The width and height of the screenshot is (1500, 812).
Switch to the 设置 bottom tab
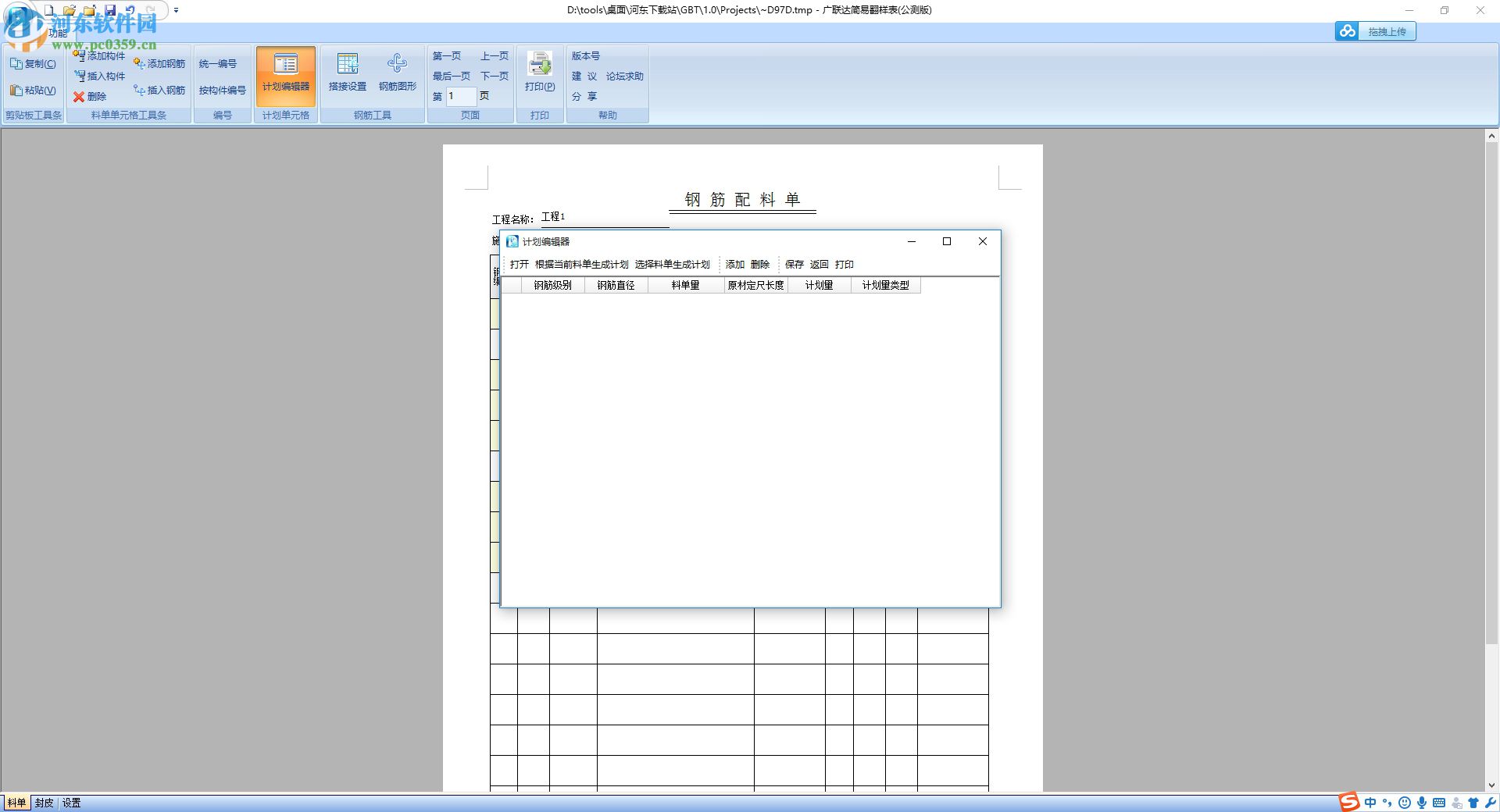(72, 803)
